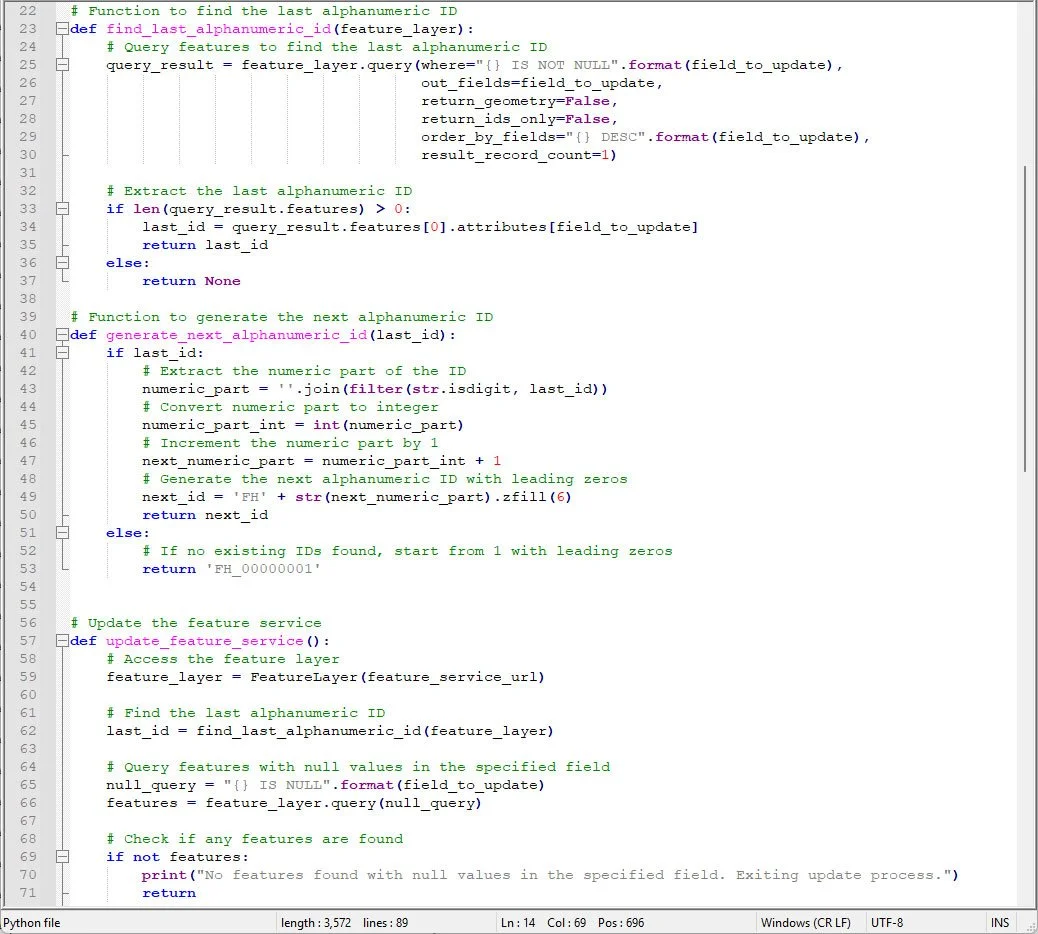Collapse the generate_next_alphanumeric_id function

coord(62,334)
